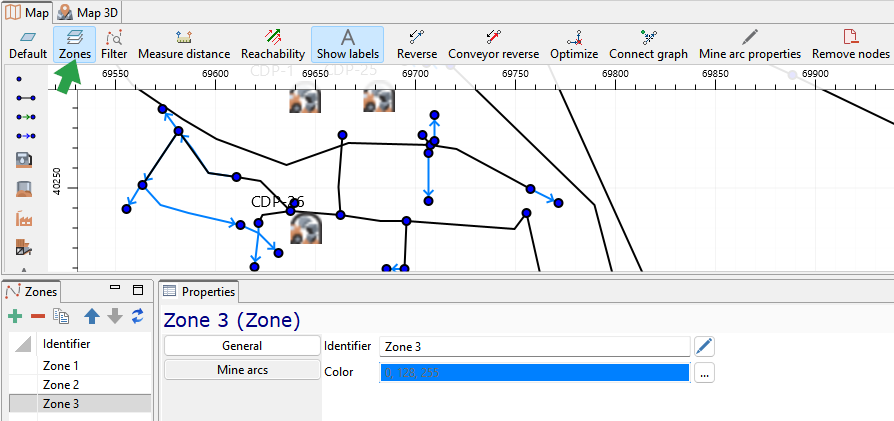The width and height of the screenshot is (894, 421).
Task: Click the Identifier column header
Action: (x=94, y=344)
